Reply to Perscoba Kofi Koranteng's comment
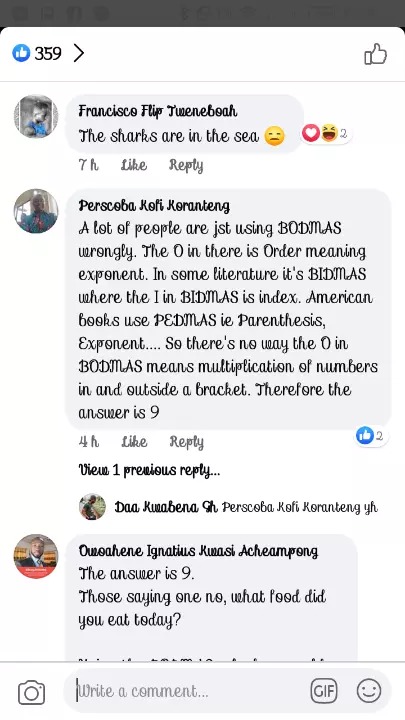Viewport: 405px width, 720px height. coord(186,442)
